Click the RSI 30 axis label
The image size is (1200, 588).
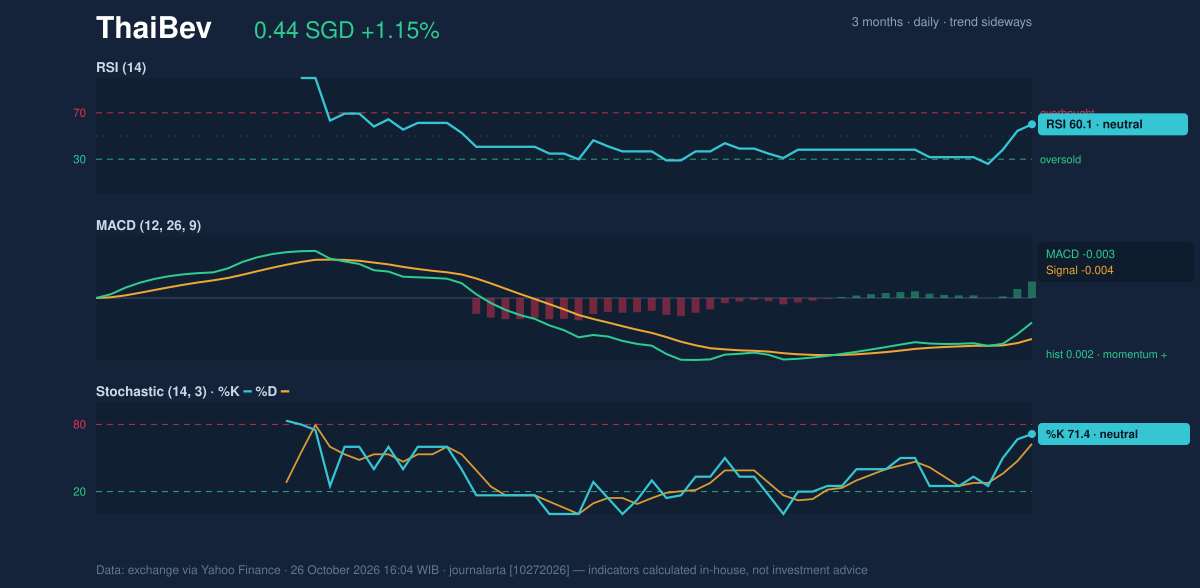click(x=79, y=159)
